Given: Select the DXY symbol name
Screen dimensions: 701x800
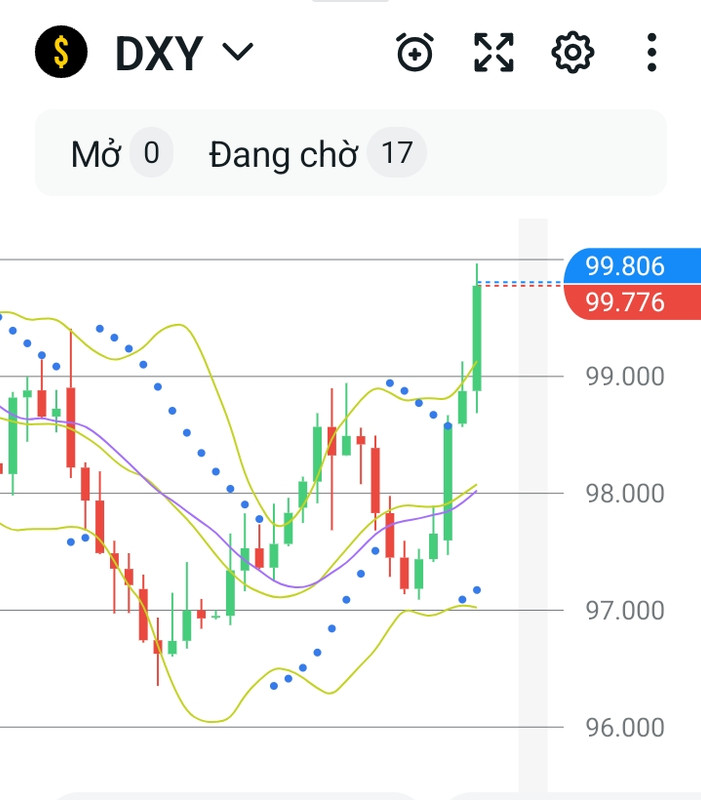Looking at the screenshot, I should (159, 53).
